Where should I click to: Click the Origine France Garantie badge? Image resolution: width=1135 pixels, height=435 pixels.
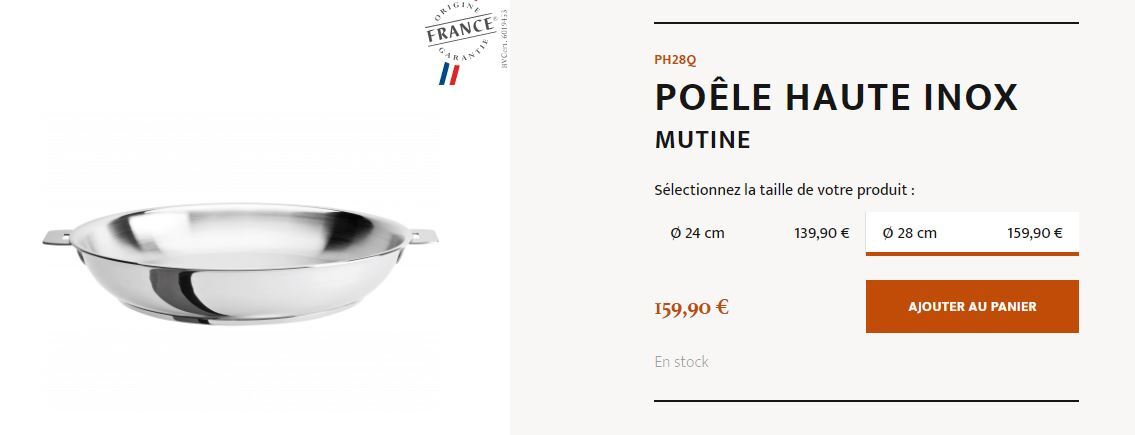pyautogui.click(x=459, y=32)
